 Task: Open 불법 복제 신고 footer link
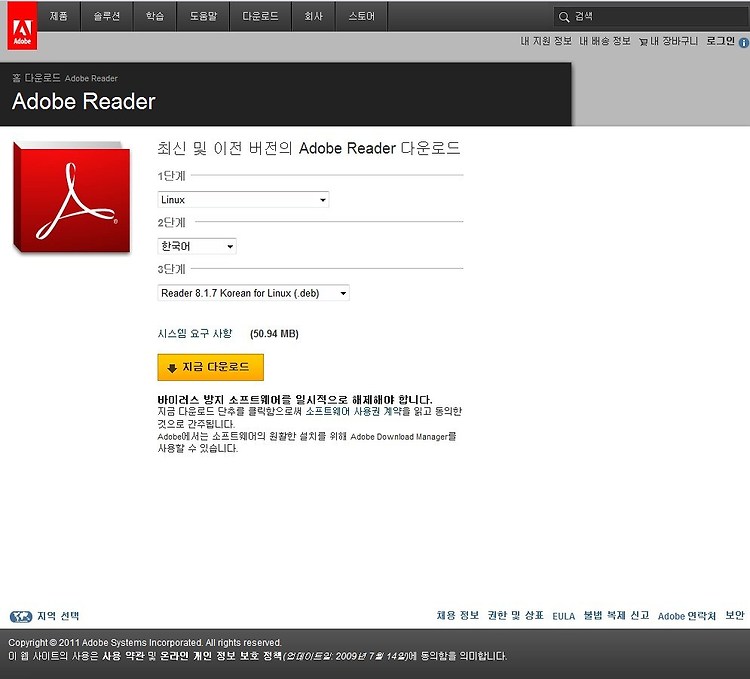point(616,616)
